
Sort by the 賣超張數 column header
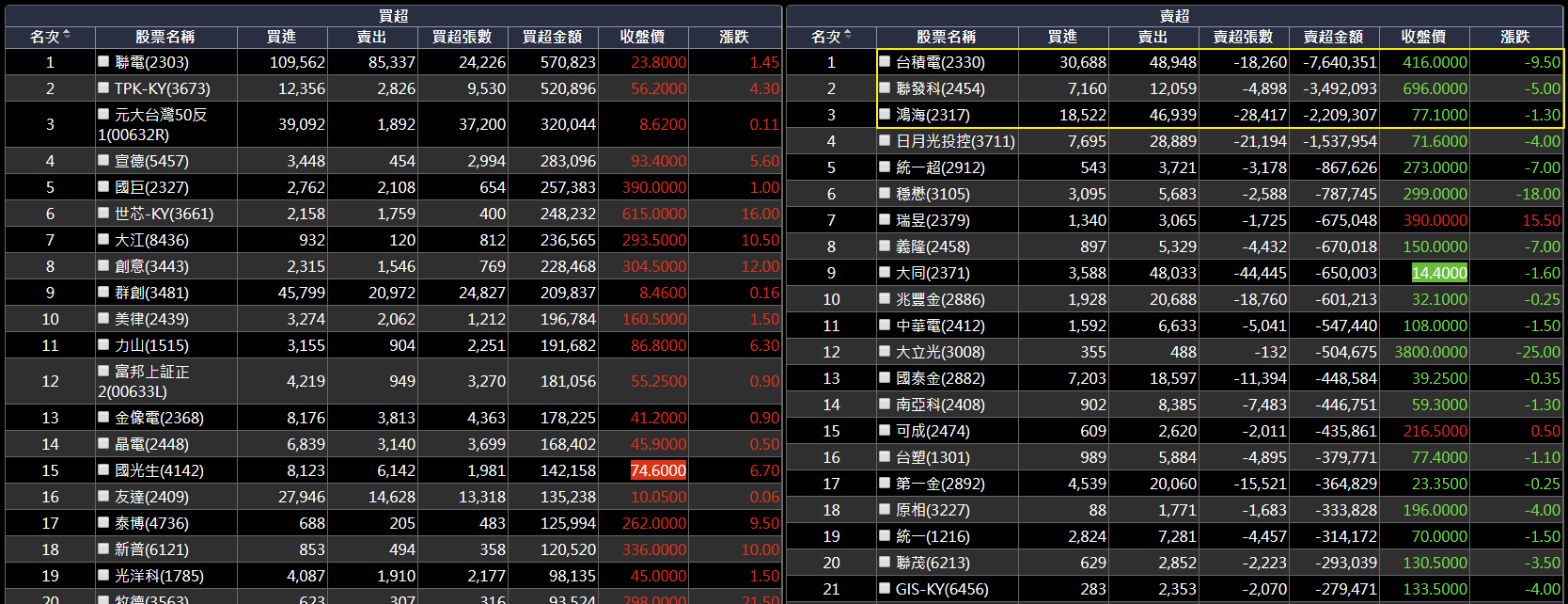tap(1244, 37)
